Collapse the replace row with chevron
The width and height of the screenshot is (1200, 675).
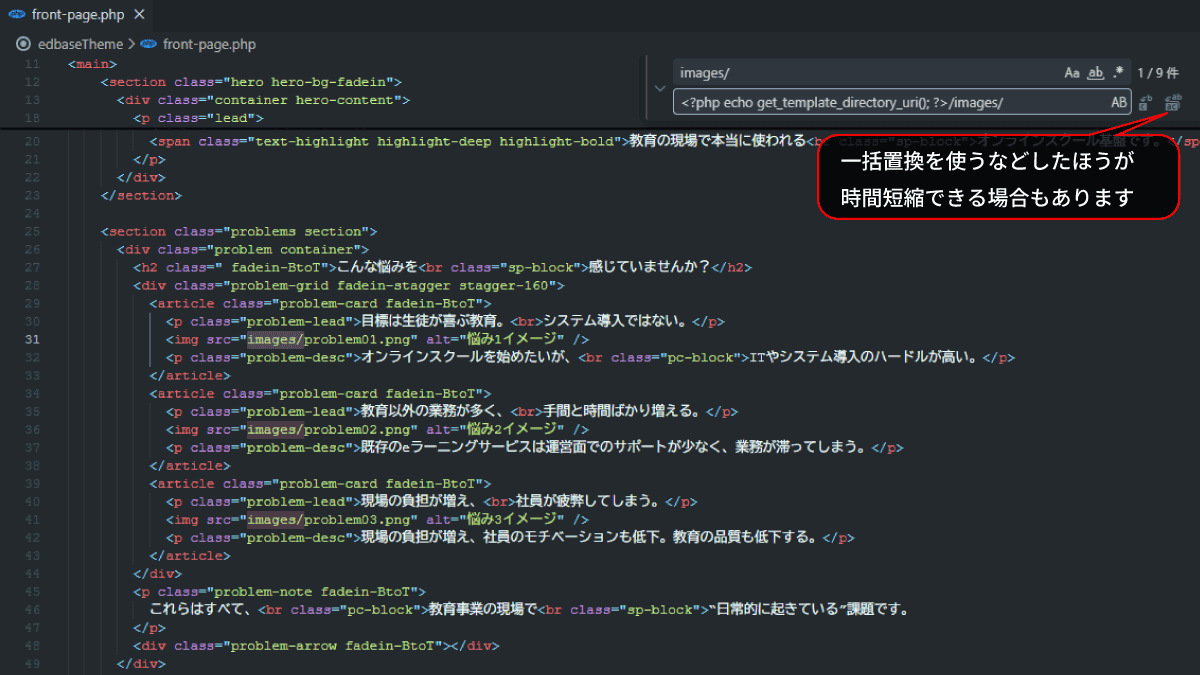pos(659,88)
